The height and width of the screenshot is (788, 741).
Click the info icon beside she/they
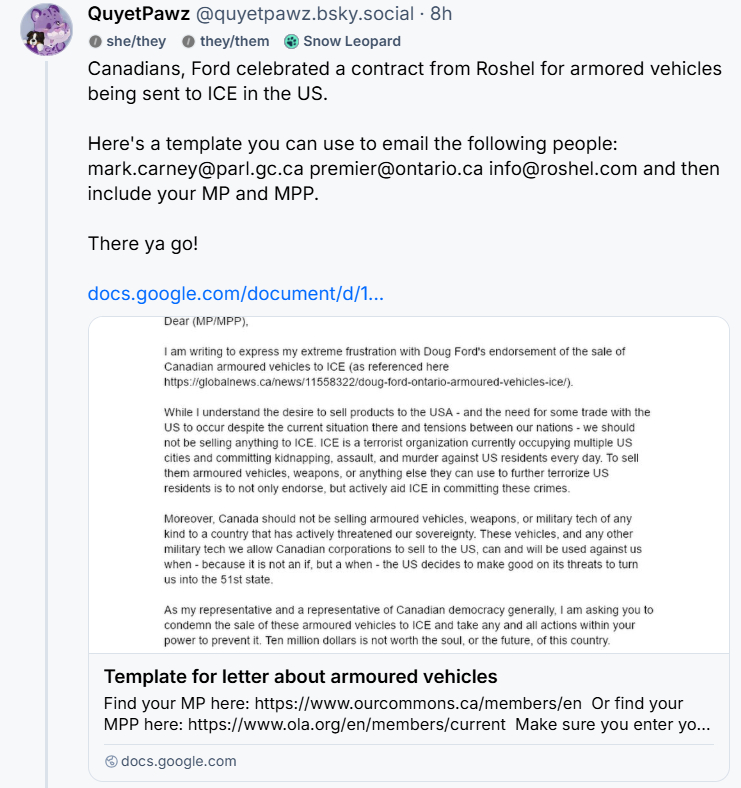pyautogui.click(x=95, y=42)
